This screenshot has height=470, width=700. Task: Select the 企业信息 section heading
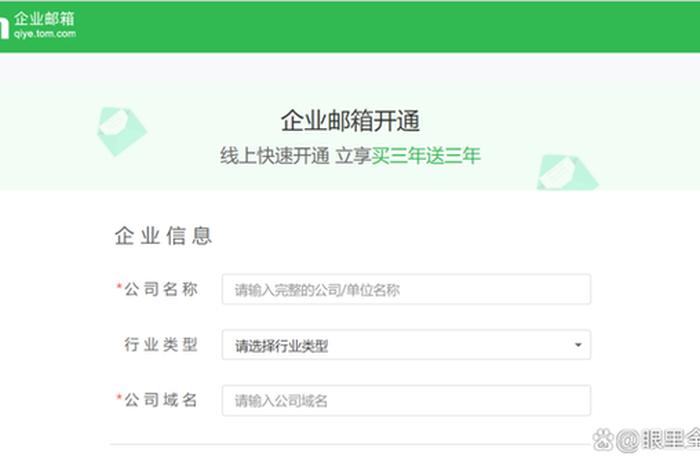pos(163,236)
